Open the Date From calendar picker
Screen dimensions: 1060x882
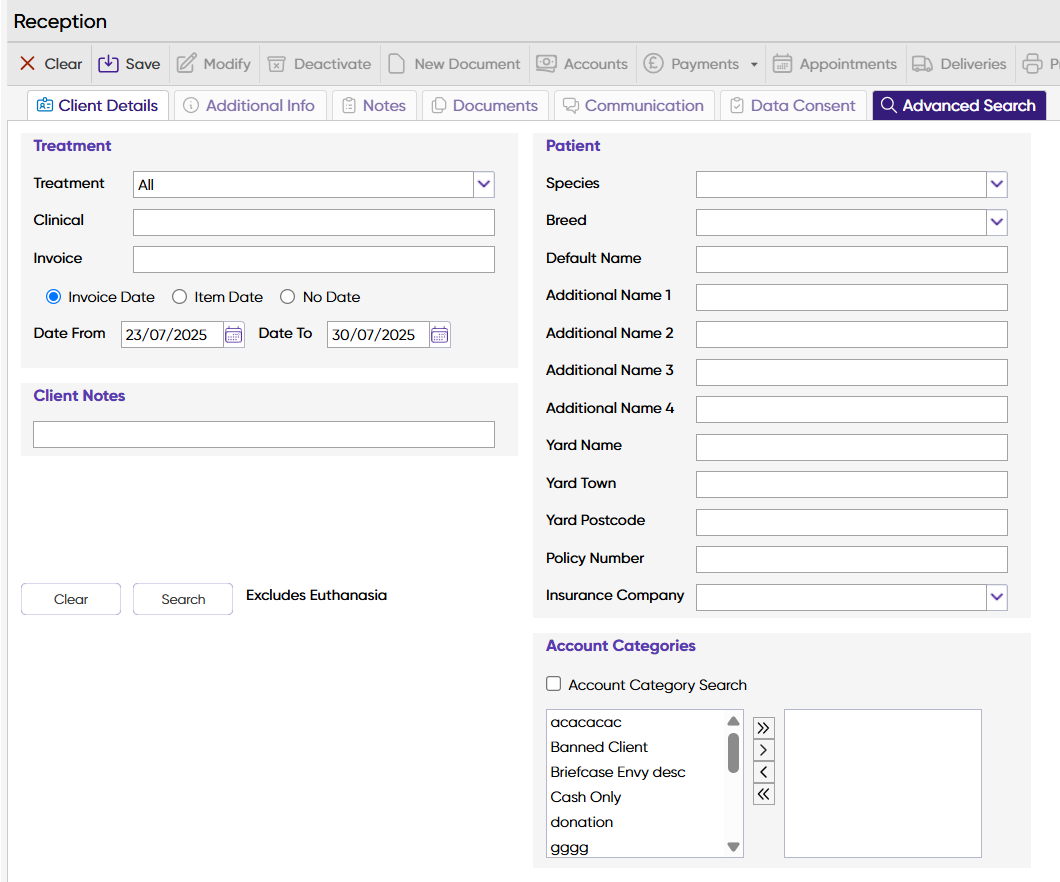click(234, 335)
